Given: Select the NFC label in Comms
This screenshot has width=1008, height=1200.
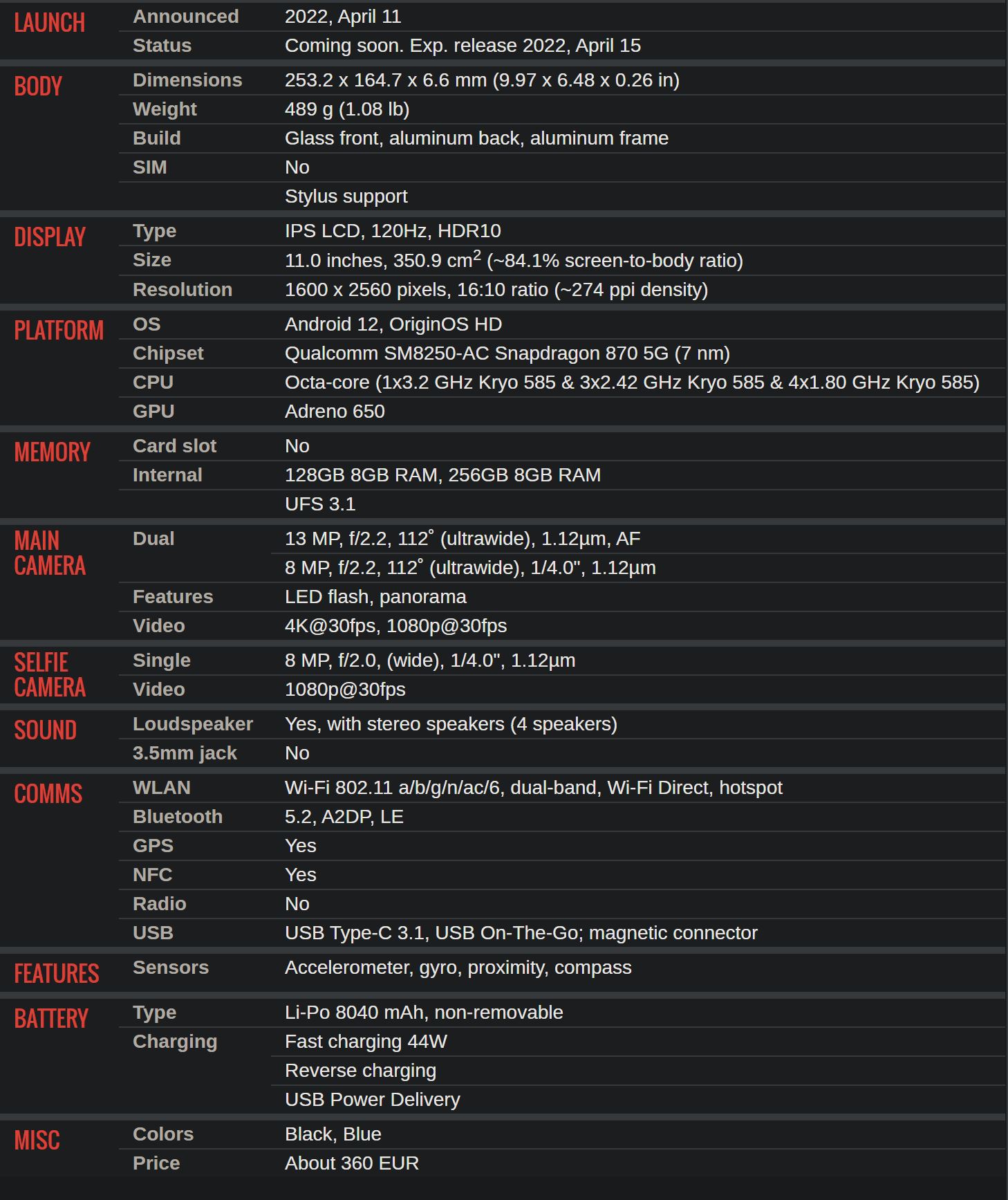Looking at the screenshot, I should click(152, 875).
